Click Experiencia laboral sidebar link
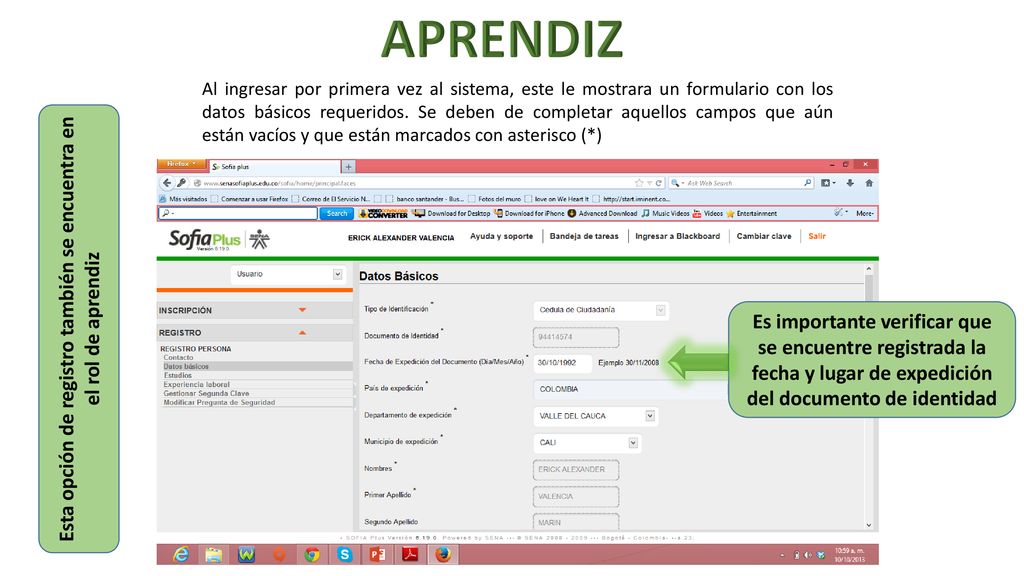 tap(197, 385)
